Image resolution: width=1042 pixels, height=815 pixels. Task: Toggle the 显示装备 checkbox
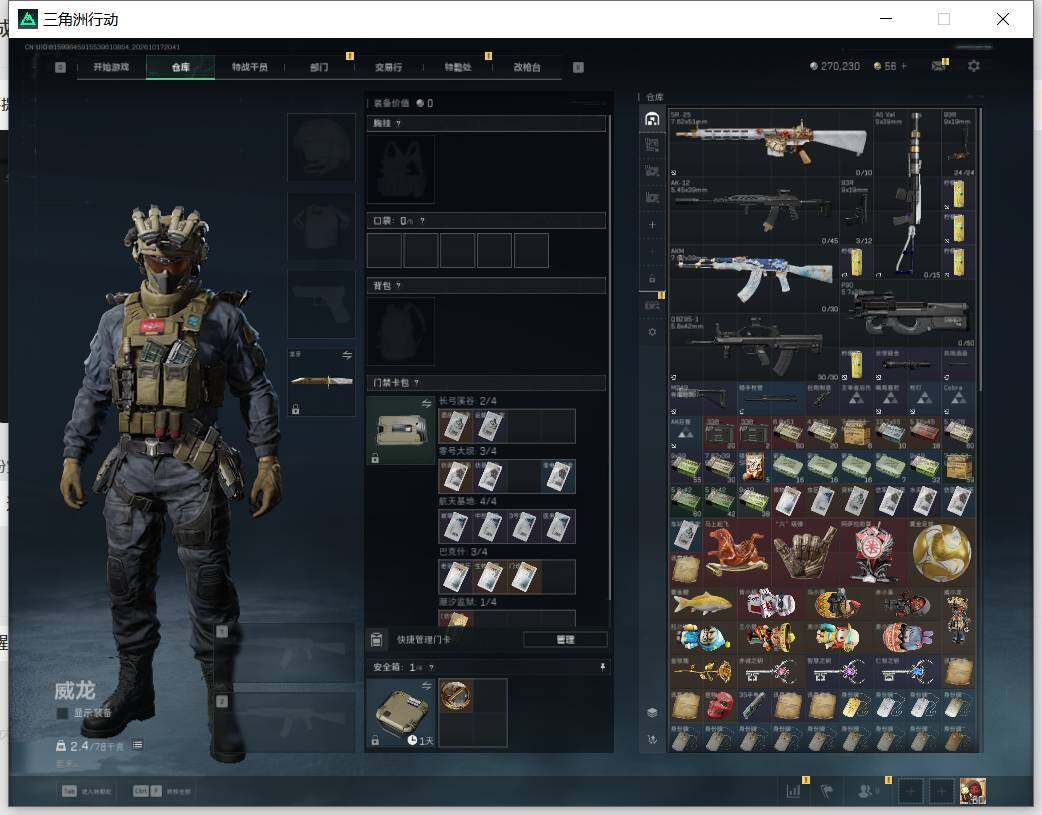pyautogui.click(x=62, y=713)
